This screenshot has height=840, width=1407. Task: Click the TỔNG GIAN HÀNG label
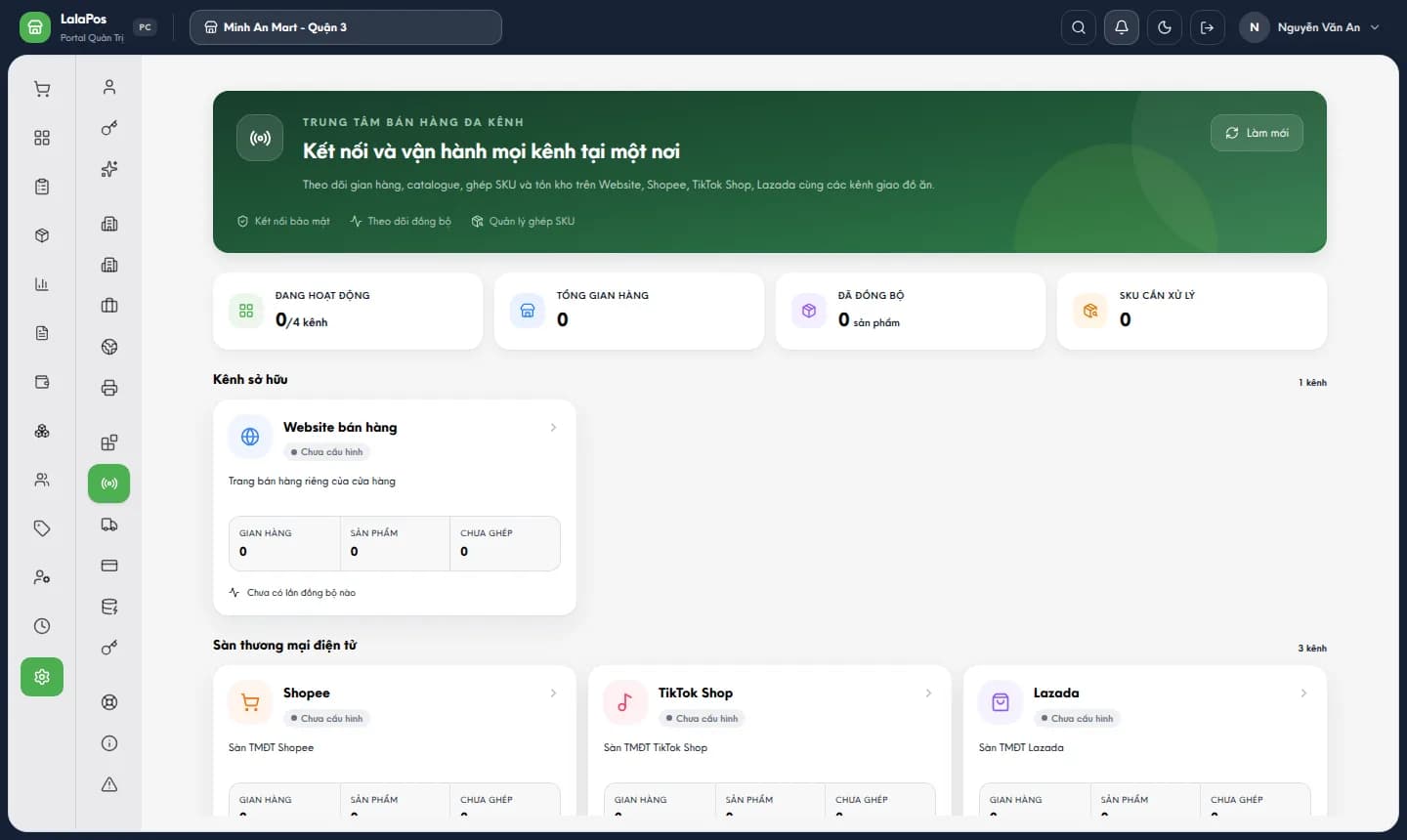[603, 295]
